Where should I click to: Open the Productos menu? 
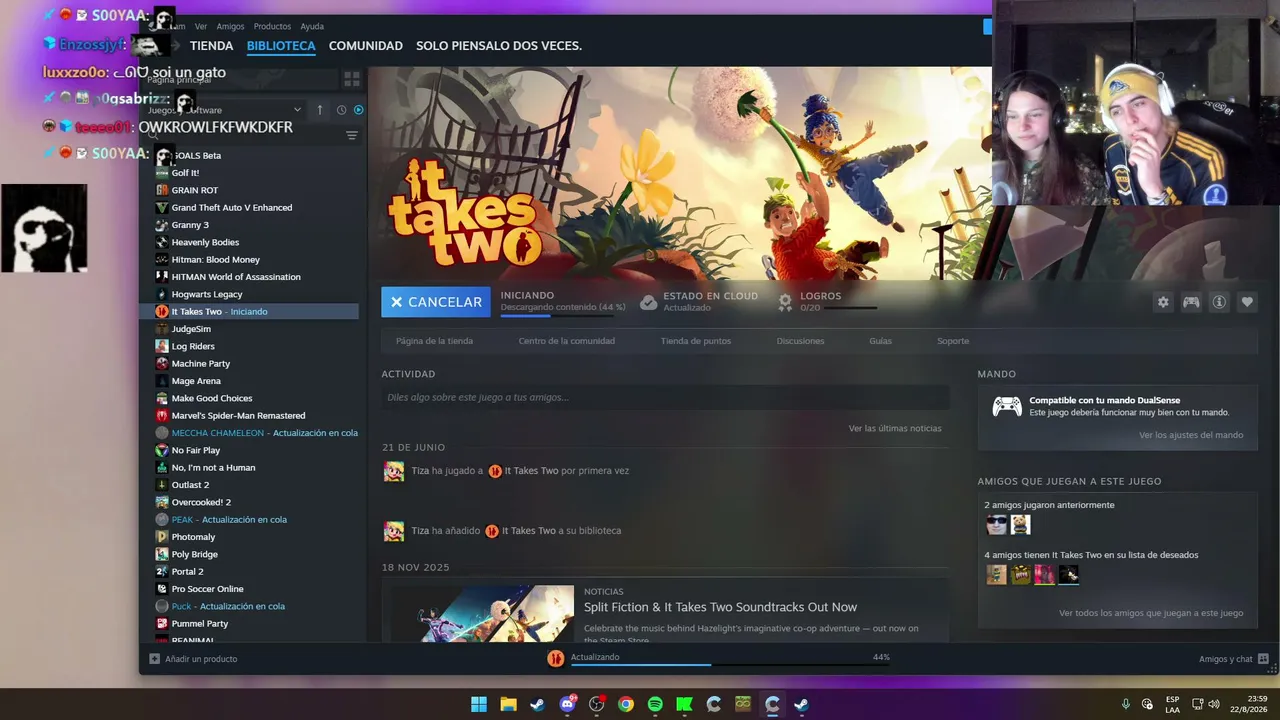coord(272,26)
